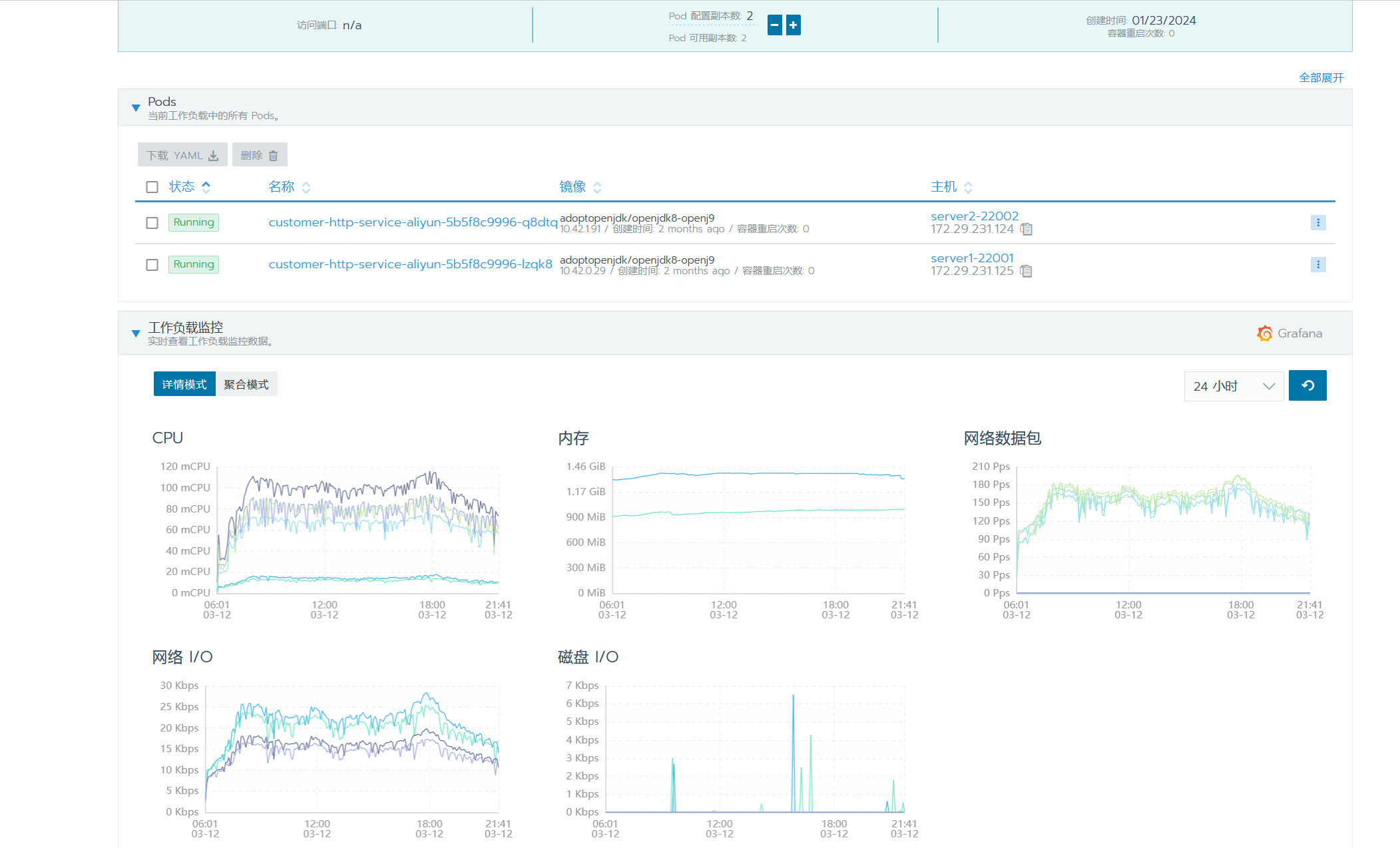The height and width of the screenshot is (848, 1400).
Task: Sort pods by 主机 column
Action: (x=951, y=187)
